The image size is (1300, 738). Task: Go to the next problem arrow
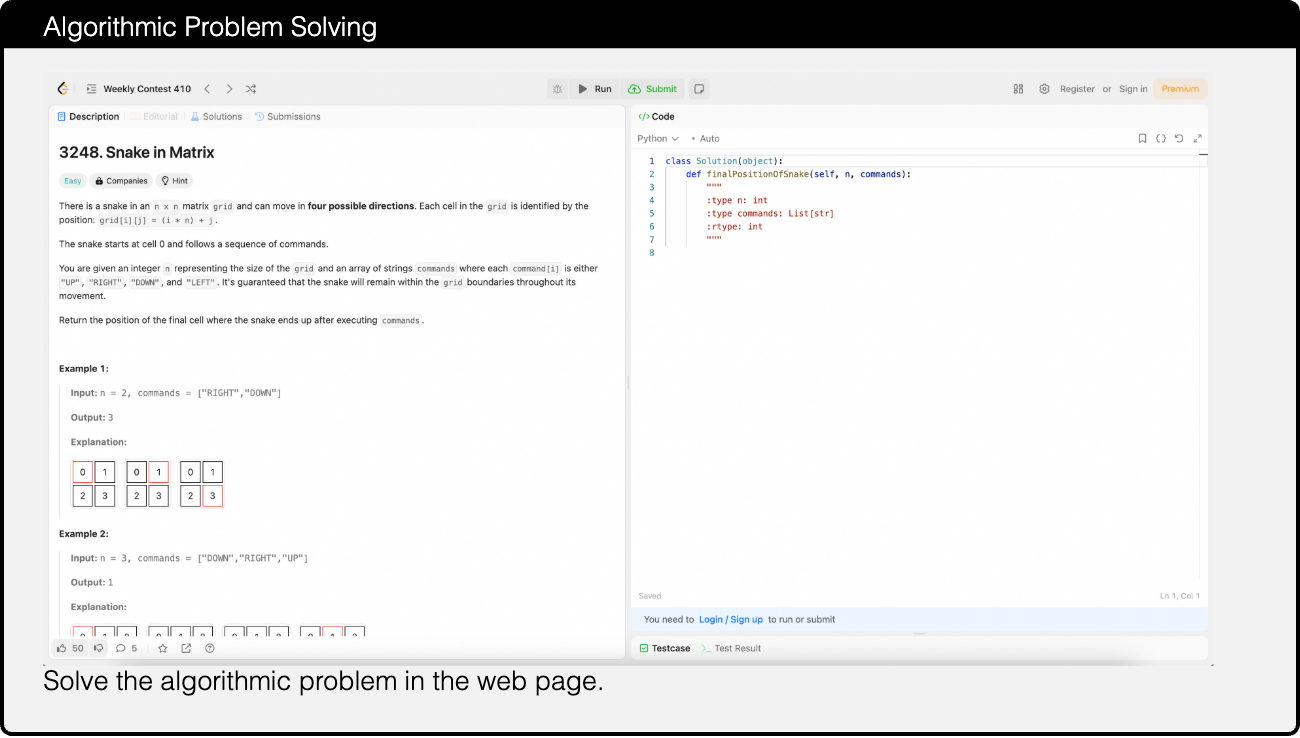click(229, 89)
